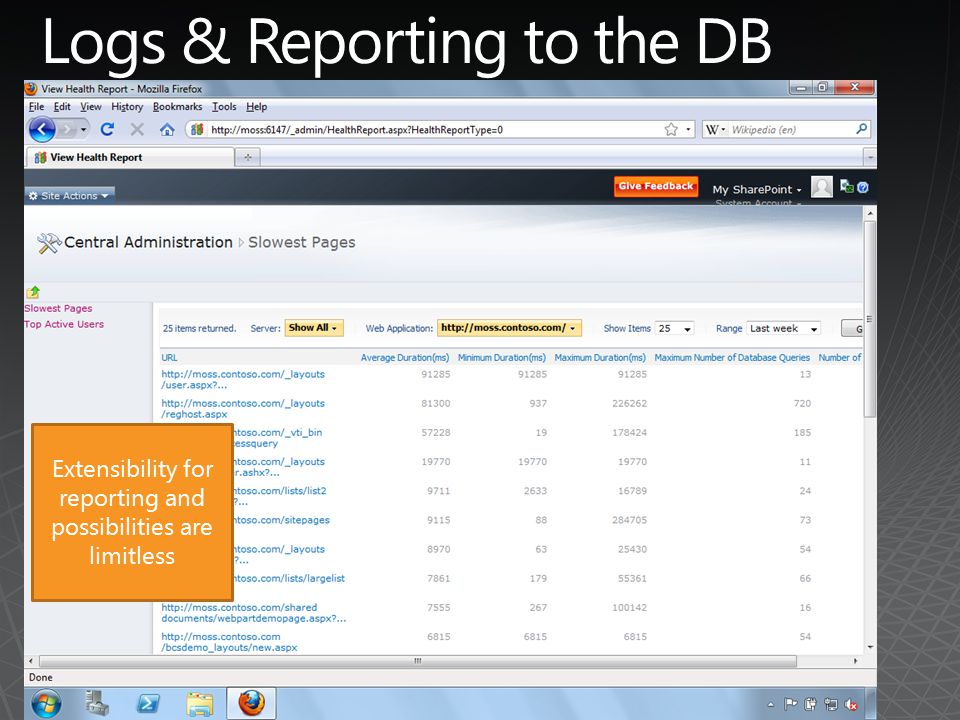Open the back/forward history dropdown arrow
Image resolution: width=960 pixels, height=720 pixels.
pos(83,129)
